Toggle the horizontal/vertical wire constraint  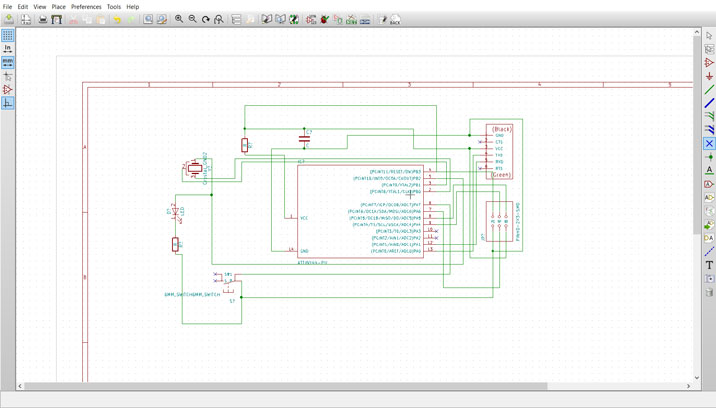(8, 103)
